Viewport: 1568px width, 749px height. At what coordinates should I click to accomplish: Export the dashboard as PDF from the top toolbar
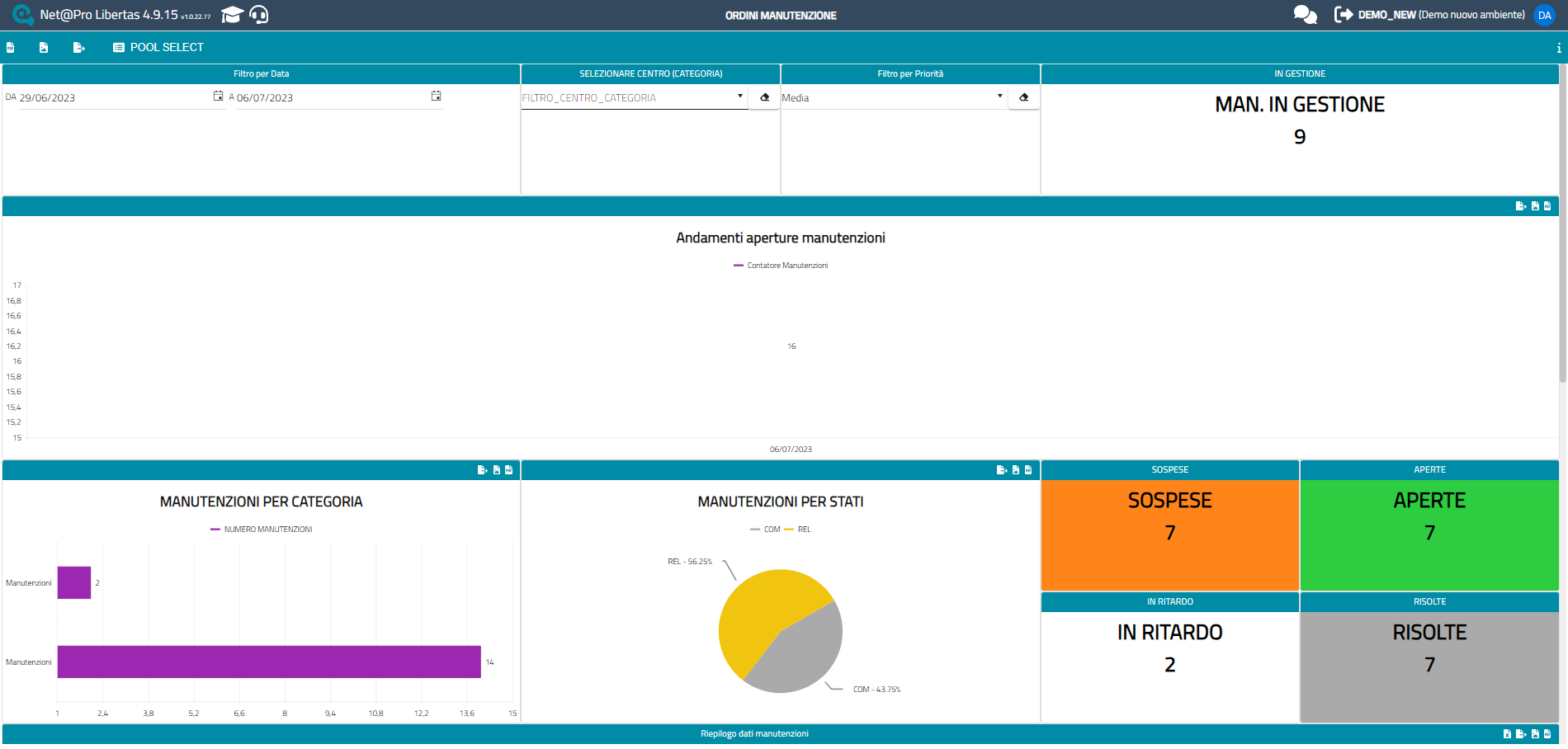coord(11,48)
